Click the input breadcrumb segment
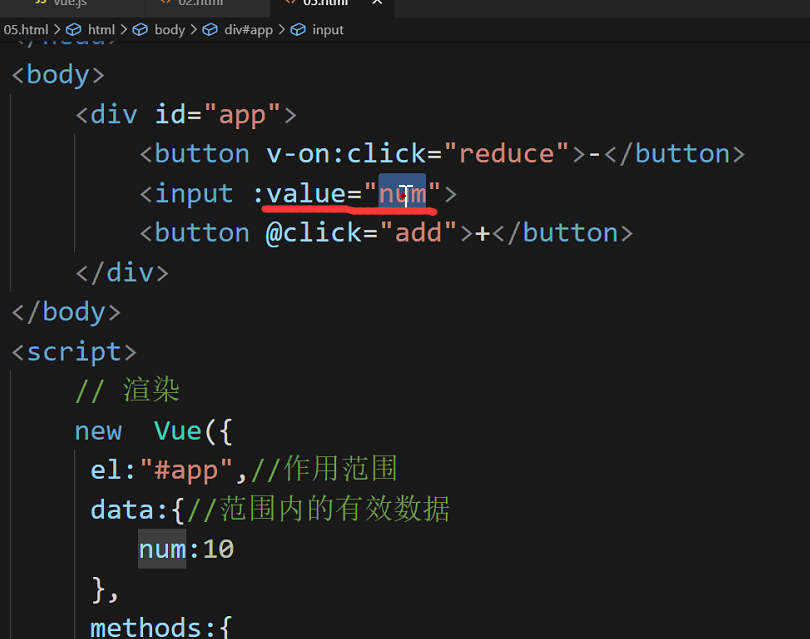Image resolution: width=810 pixels, height=639 pixels. click(328, 29)
